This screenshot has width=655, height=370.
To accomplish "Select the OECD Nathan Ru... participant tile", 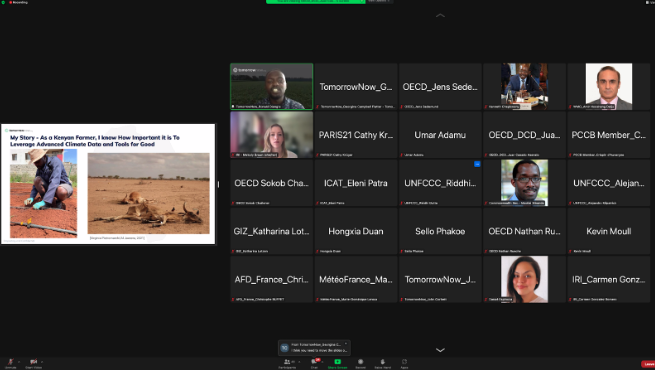I will 525,231.
